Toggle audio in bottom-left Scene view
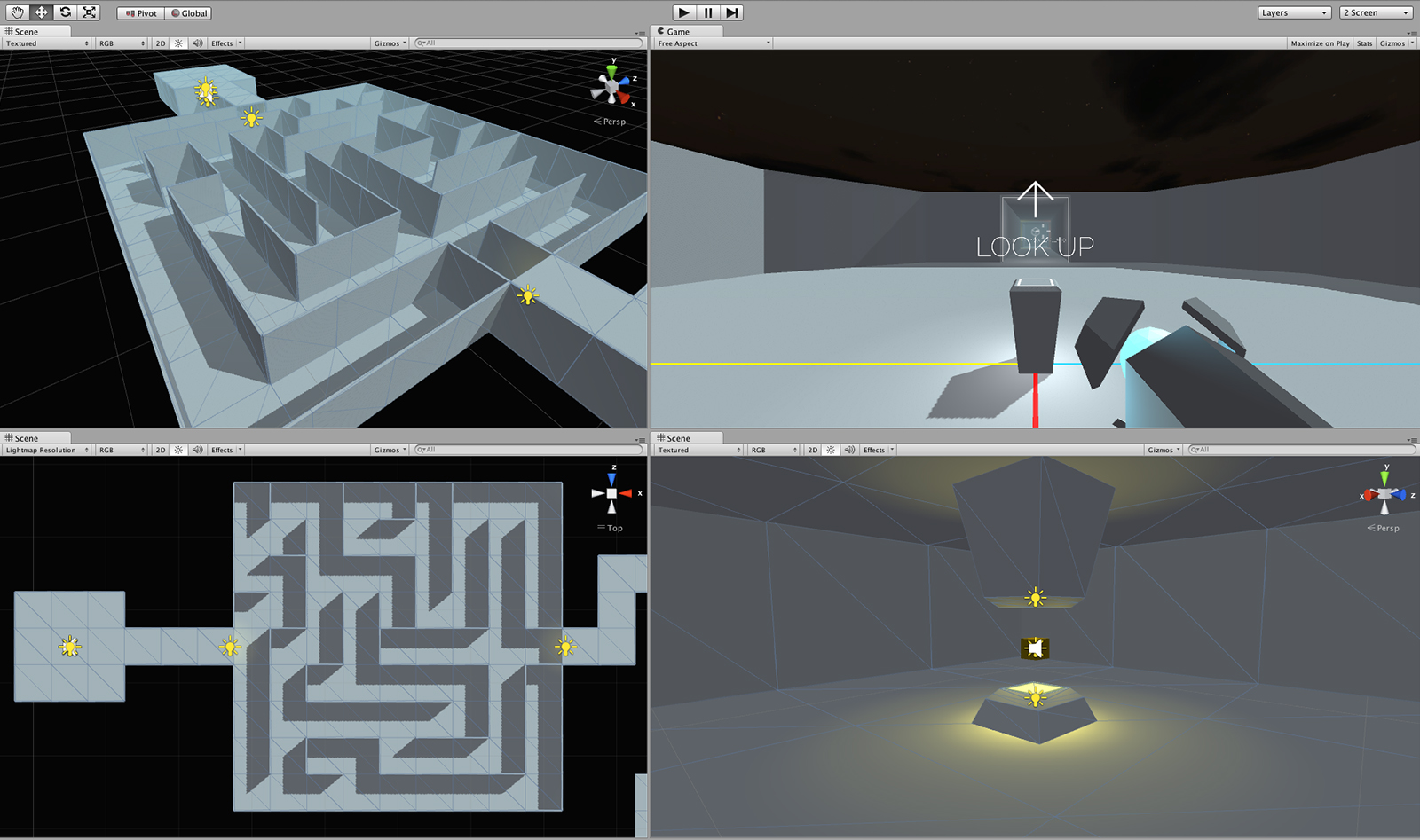 tap(198, 450)
